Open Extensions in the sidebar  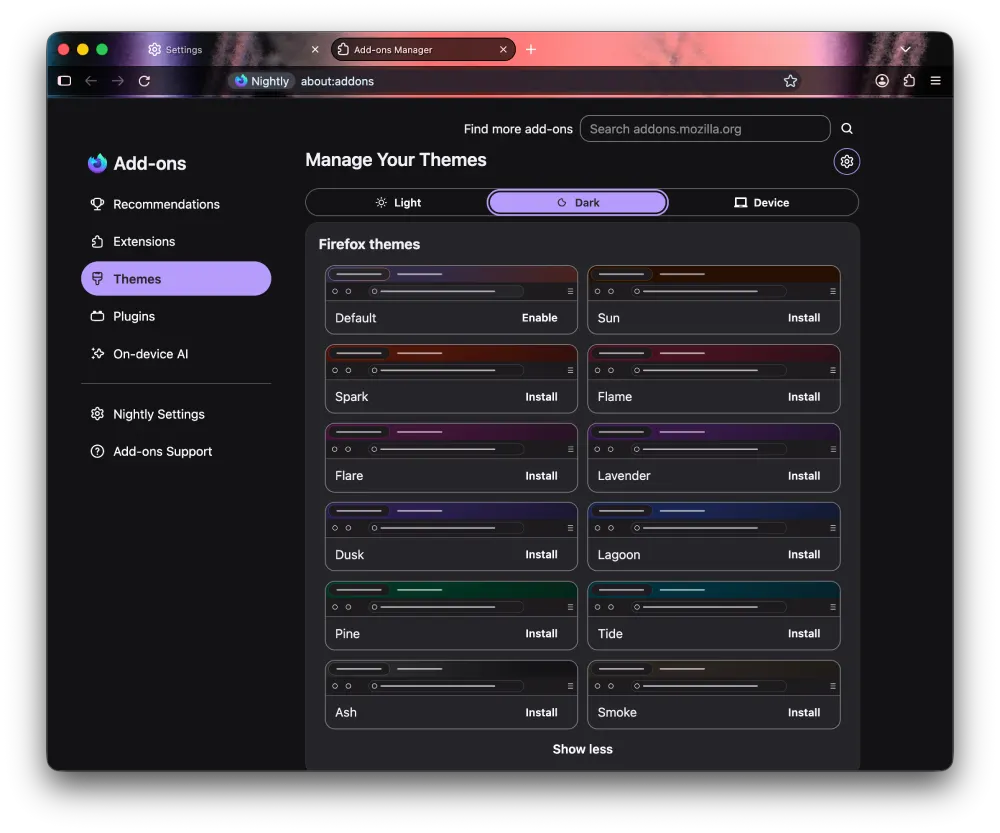click(x=176, y=242)
